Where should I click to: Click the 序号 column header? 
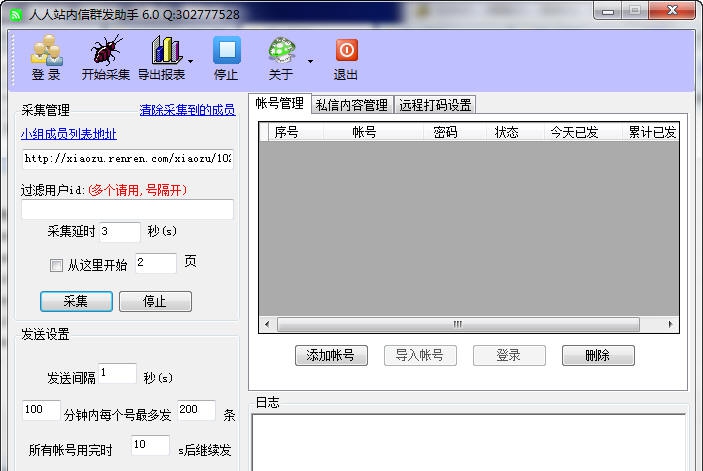pos(295,132)
